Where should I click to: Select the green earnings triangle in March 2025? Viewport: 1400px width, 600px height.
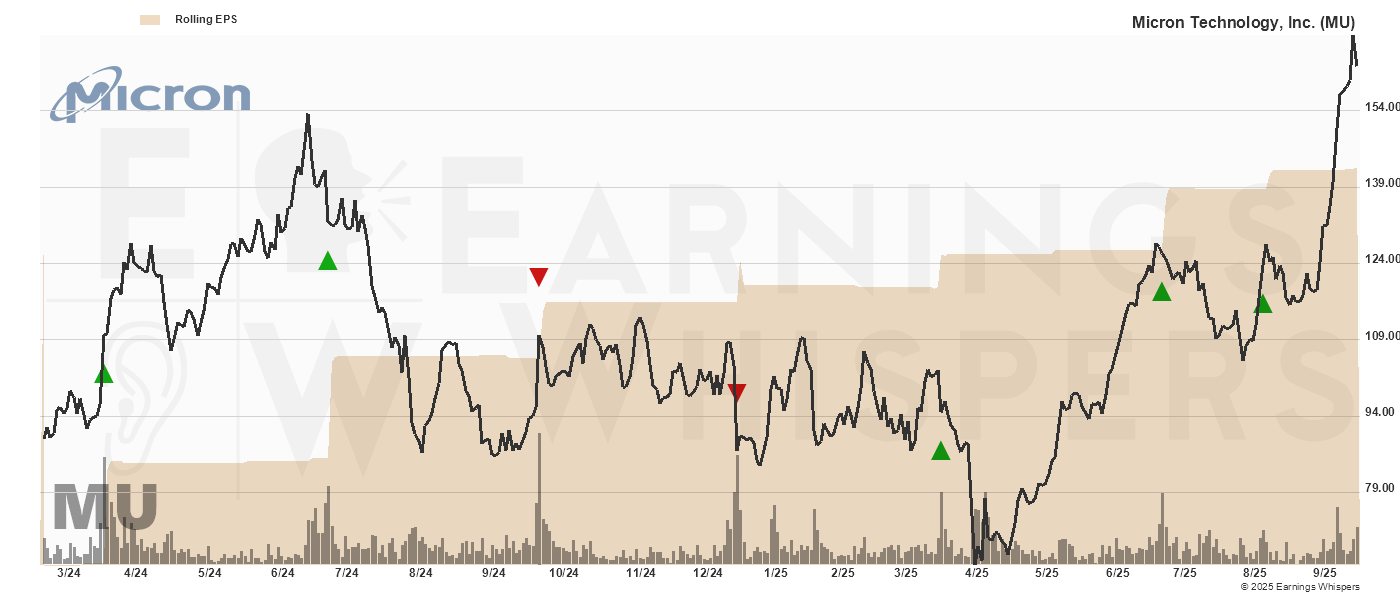(940, 451)
